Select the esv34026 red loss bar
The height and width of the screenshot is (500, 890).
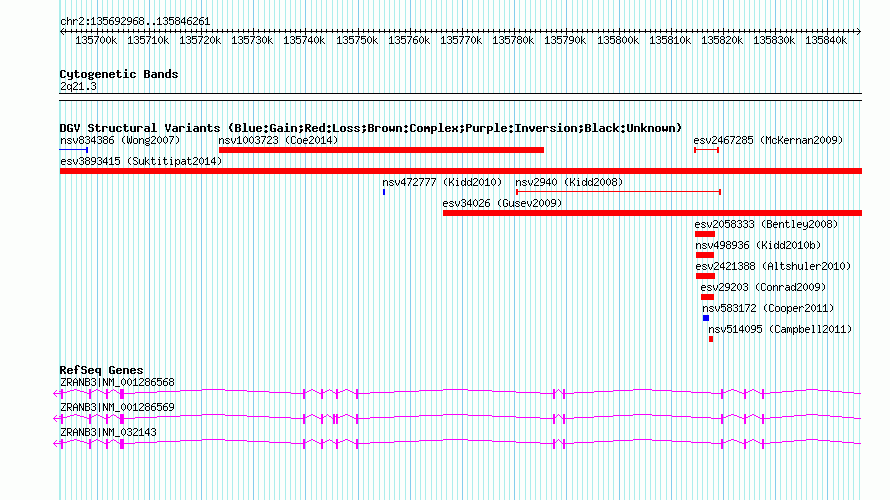652,213
